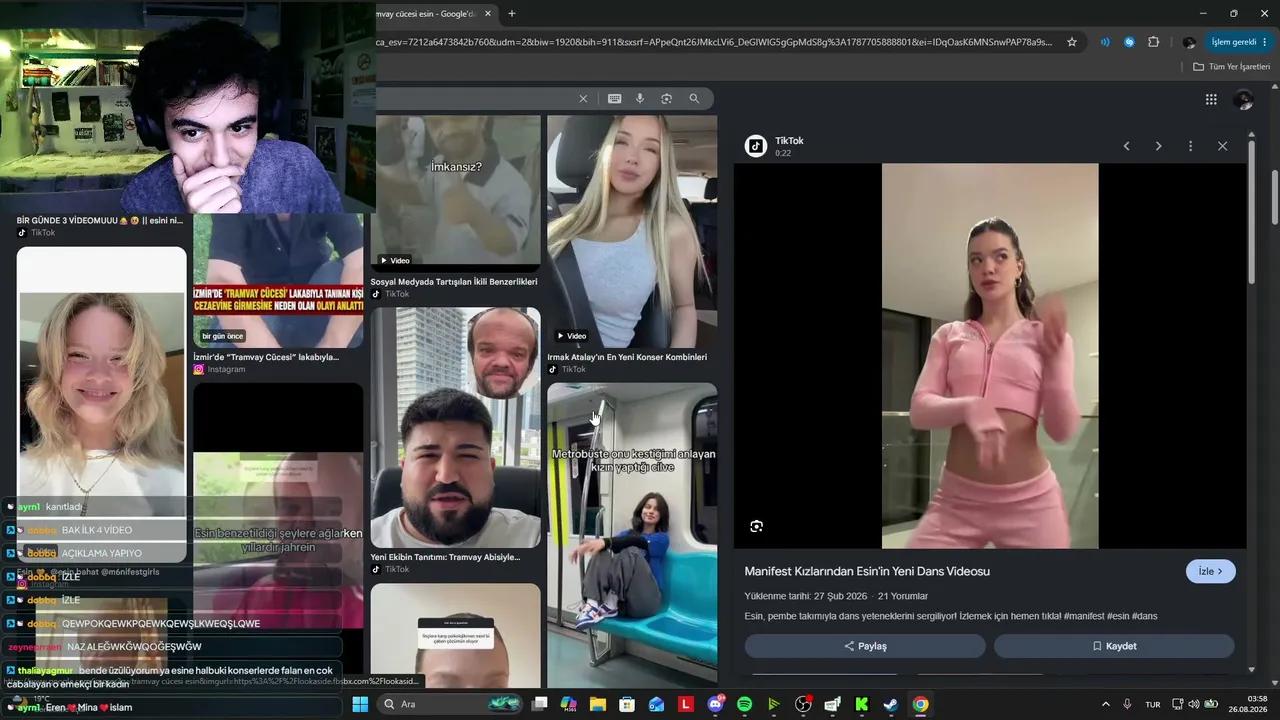Click the 'Paylaş' share button

pos(865,646)
